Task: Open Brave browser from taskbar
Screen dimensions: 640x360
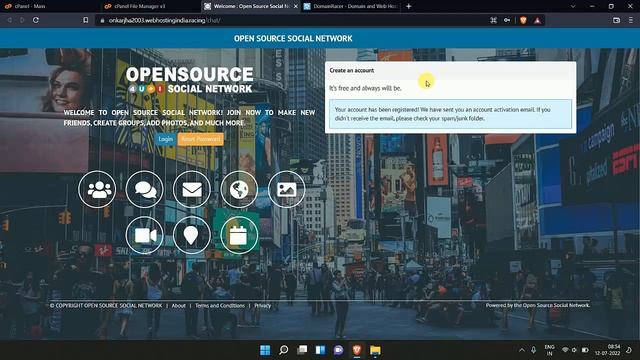Action: [357, 350]
